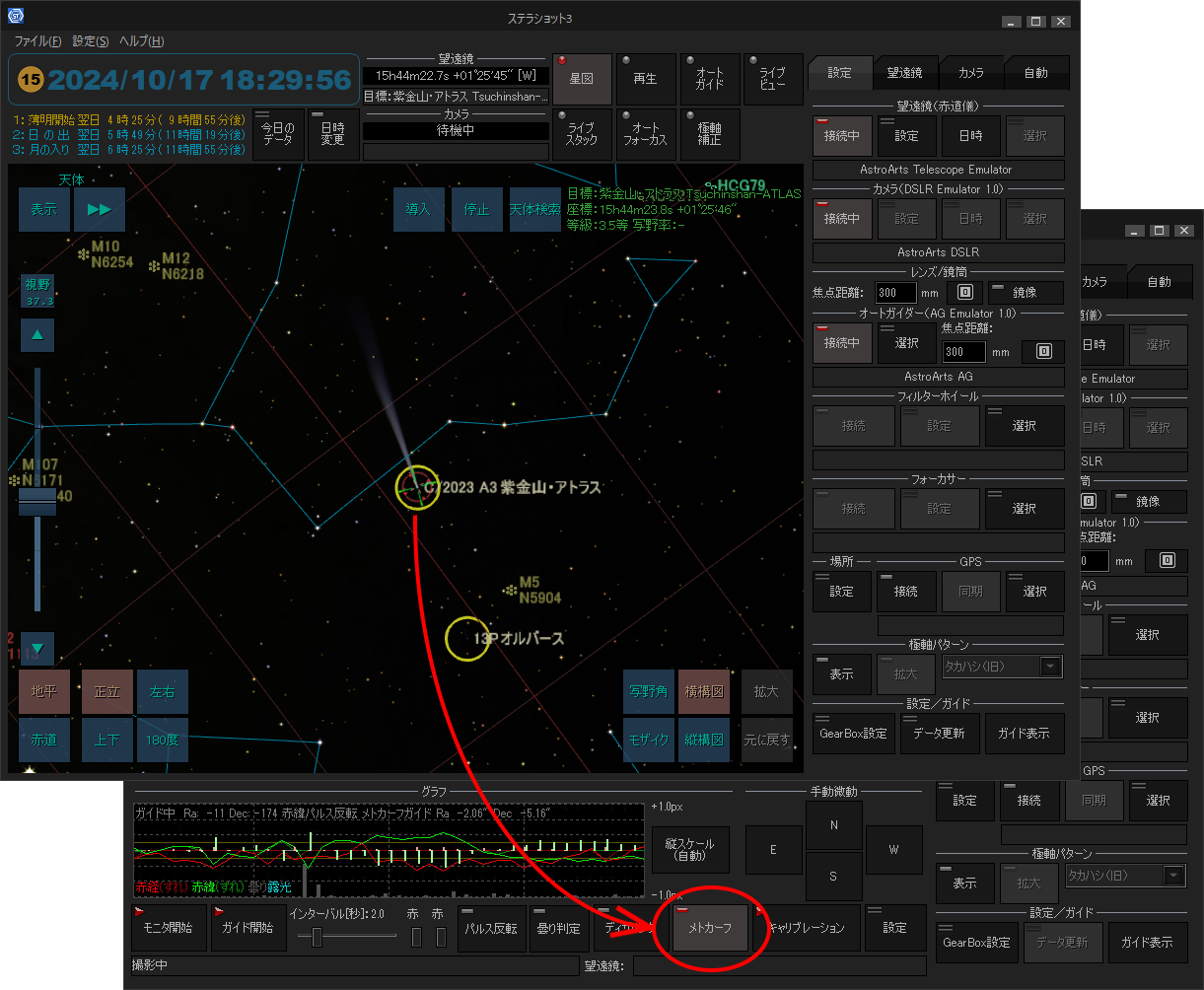Click the fast-forward arrows button beside 表示
The image size is (1204, 990).
point(100,209)
